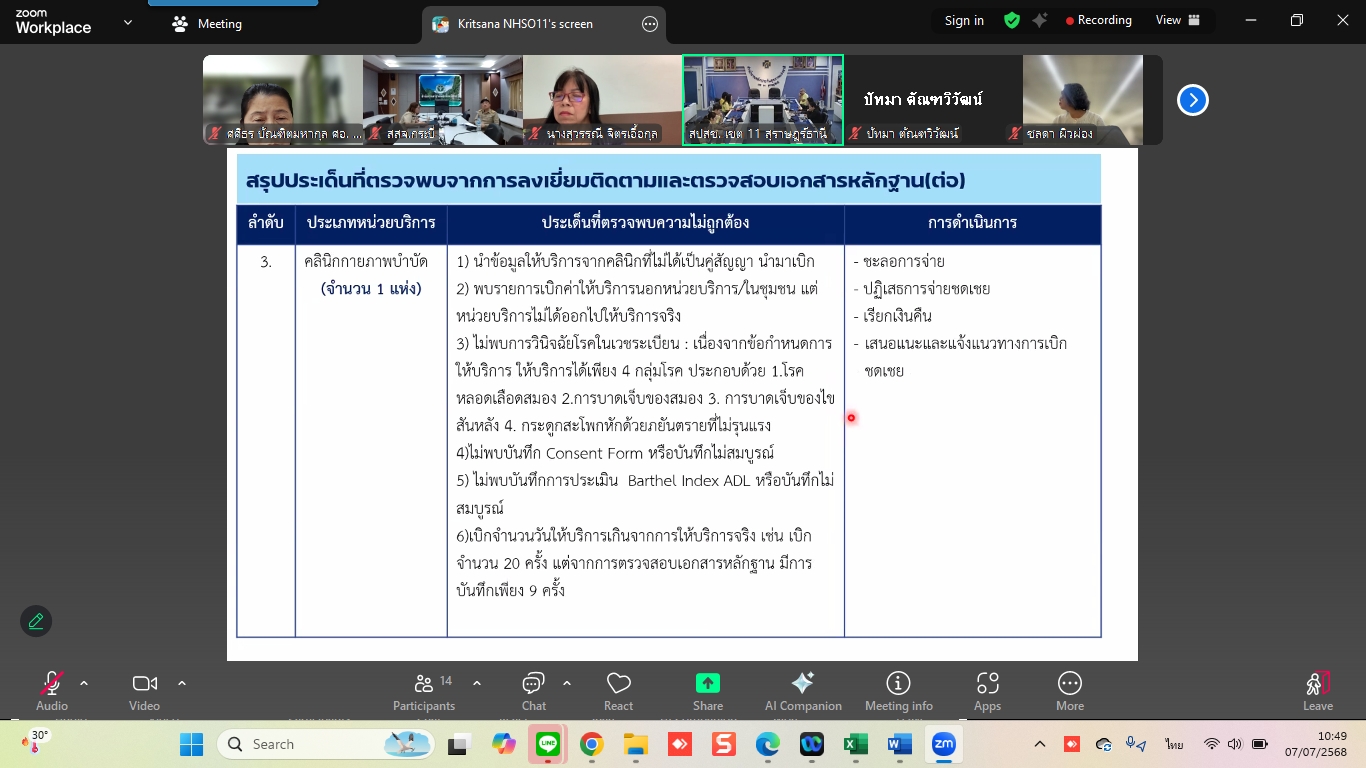Turn on the Video camera

point(144,691)
